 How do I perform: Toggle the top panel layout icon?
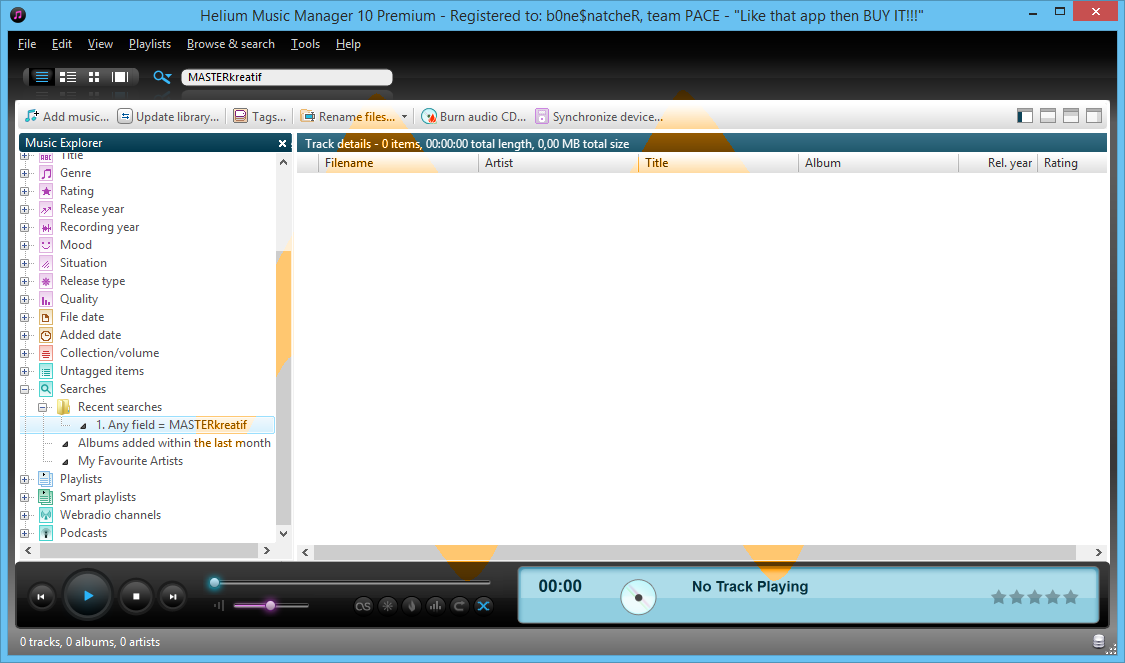coord(1071,116)
